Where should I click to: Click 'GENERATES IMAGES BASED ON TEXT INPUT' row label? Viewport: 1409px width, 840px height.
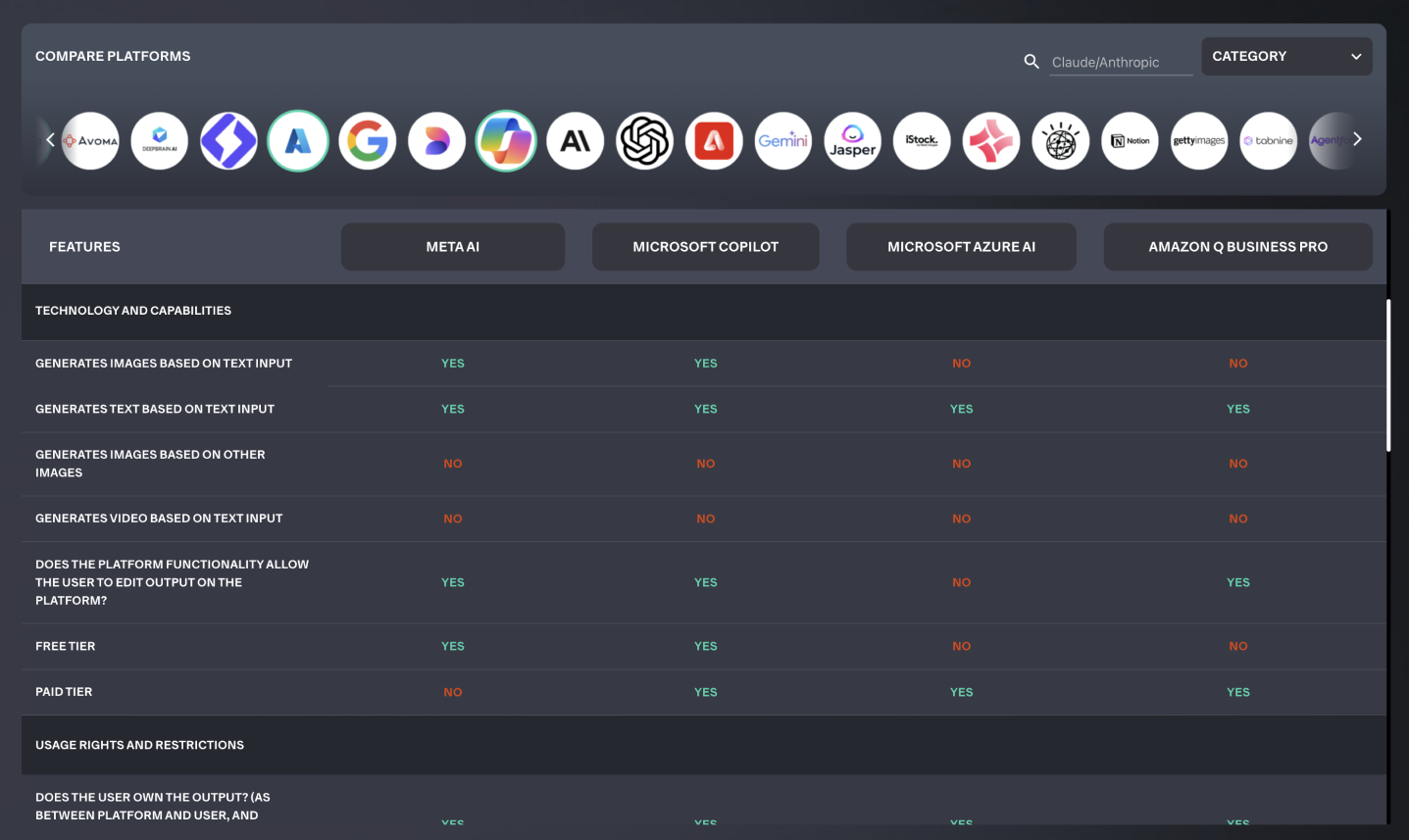point(164,364)
